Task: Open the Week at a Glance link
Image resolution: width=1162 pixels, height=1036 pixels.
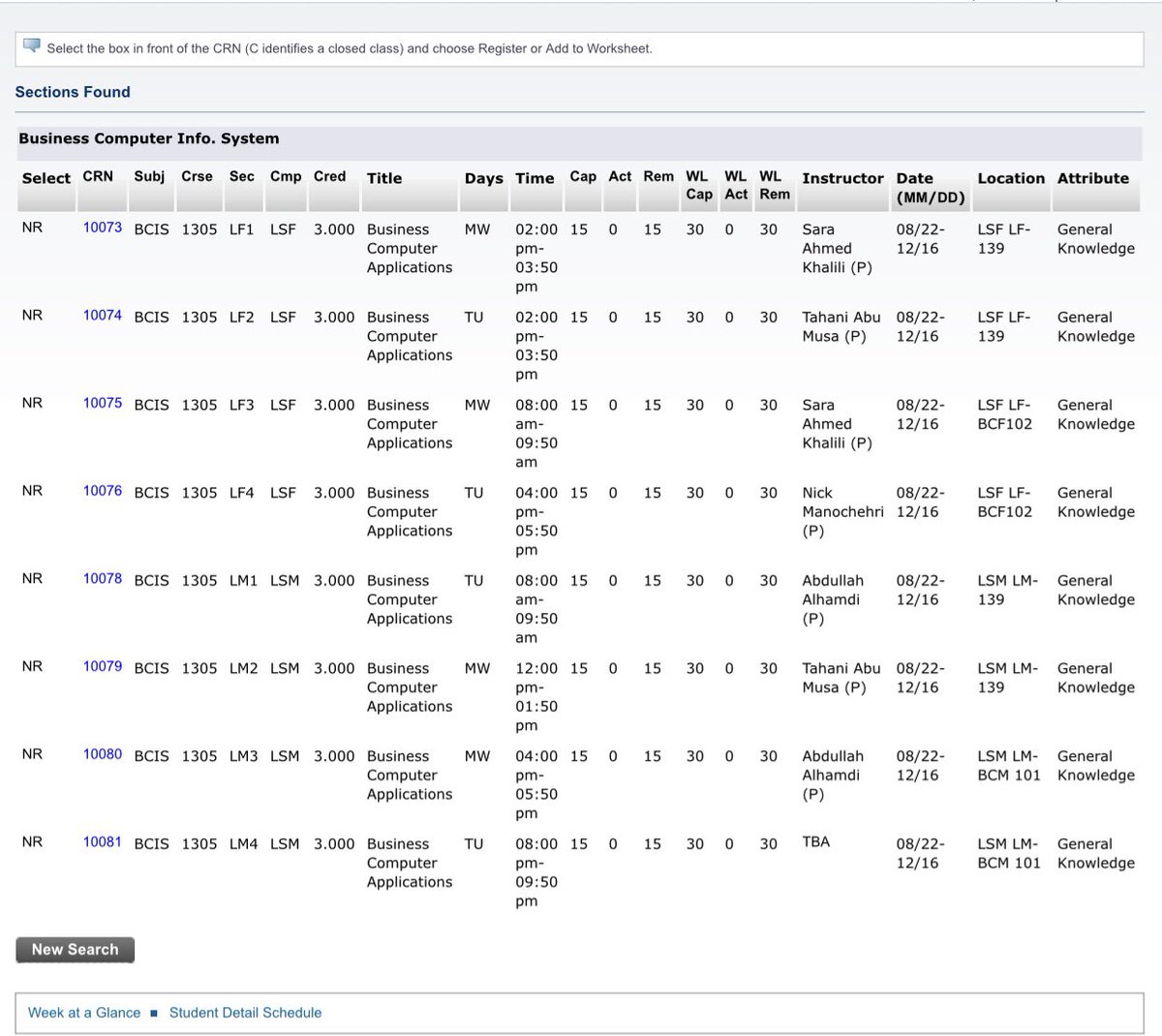Action: point(84,1013)
